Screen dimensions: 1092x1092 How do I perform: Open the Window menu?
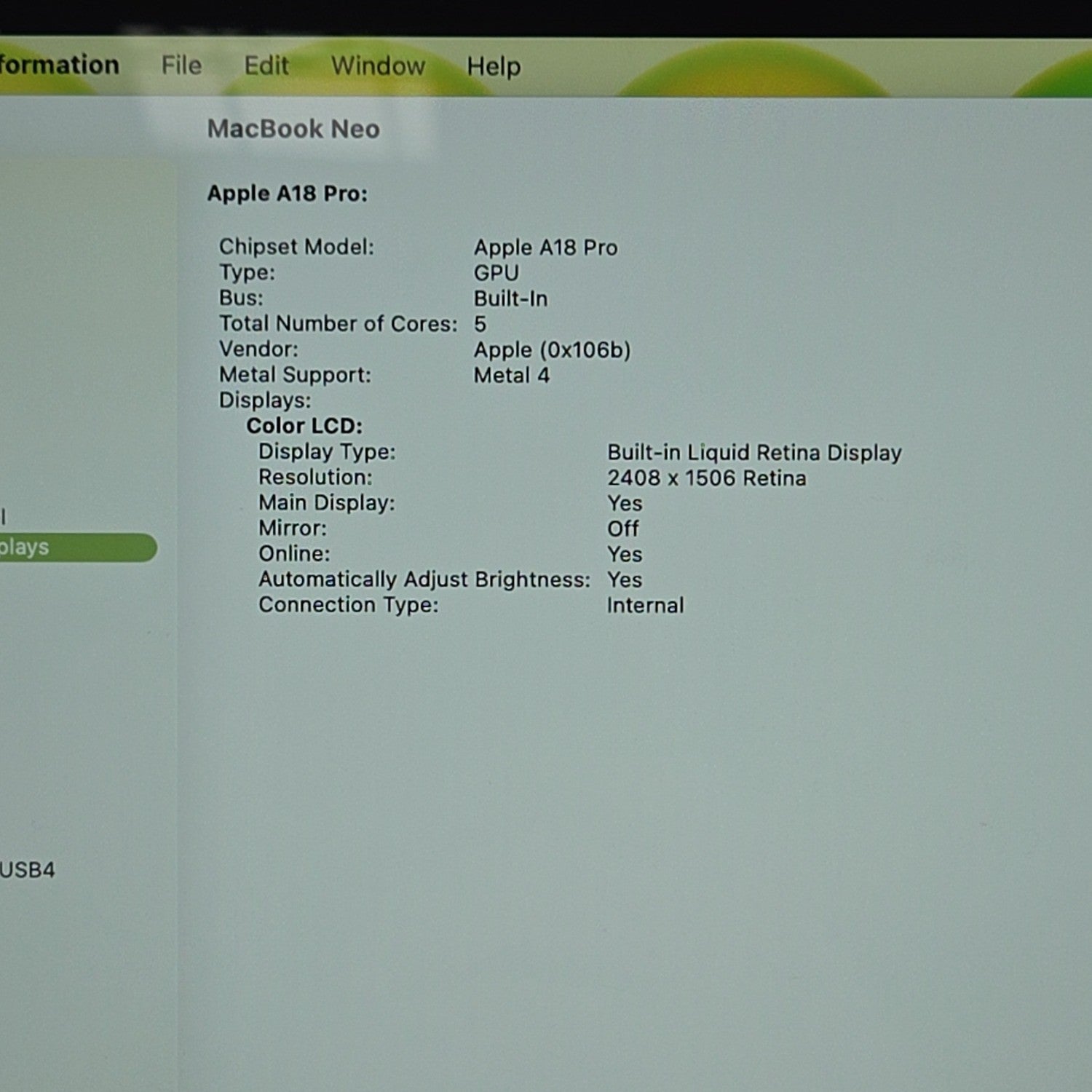378,66
